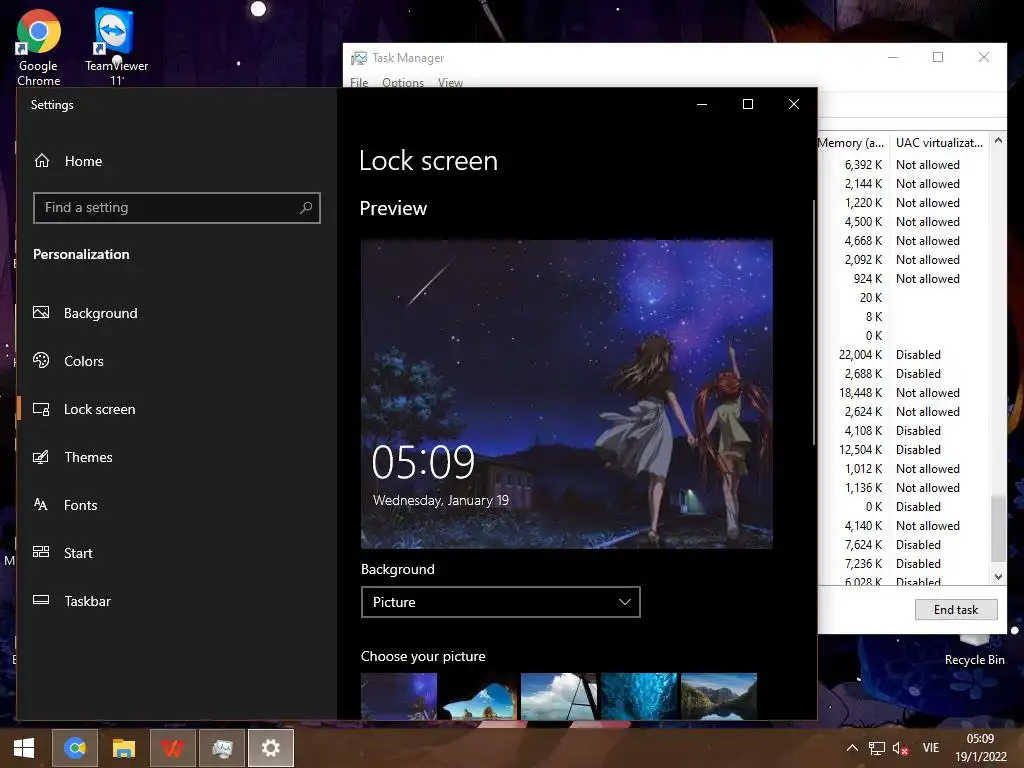The height and width of the screenshot is (768, 1024).
Task: Select the row with 7,624 K memory
Action: tap(904, 545)
